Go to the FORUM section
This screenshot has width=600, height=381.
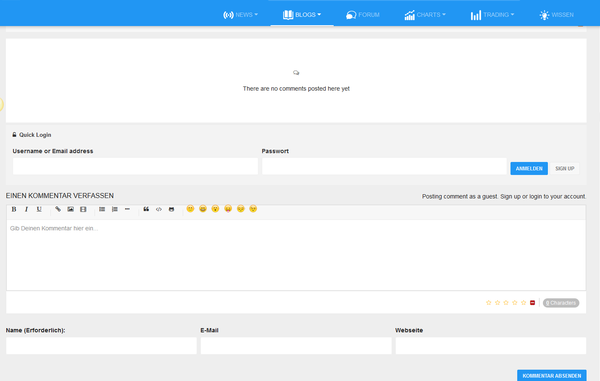coord(362,15)
